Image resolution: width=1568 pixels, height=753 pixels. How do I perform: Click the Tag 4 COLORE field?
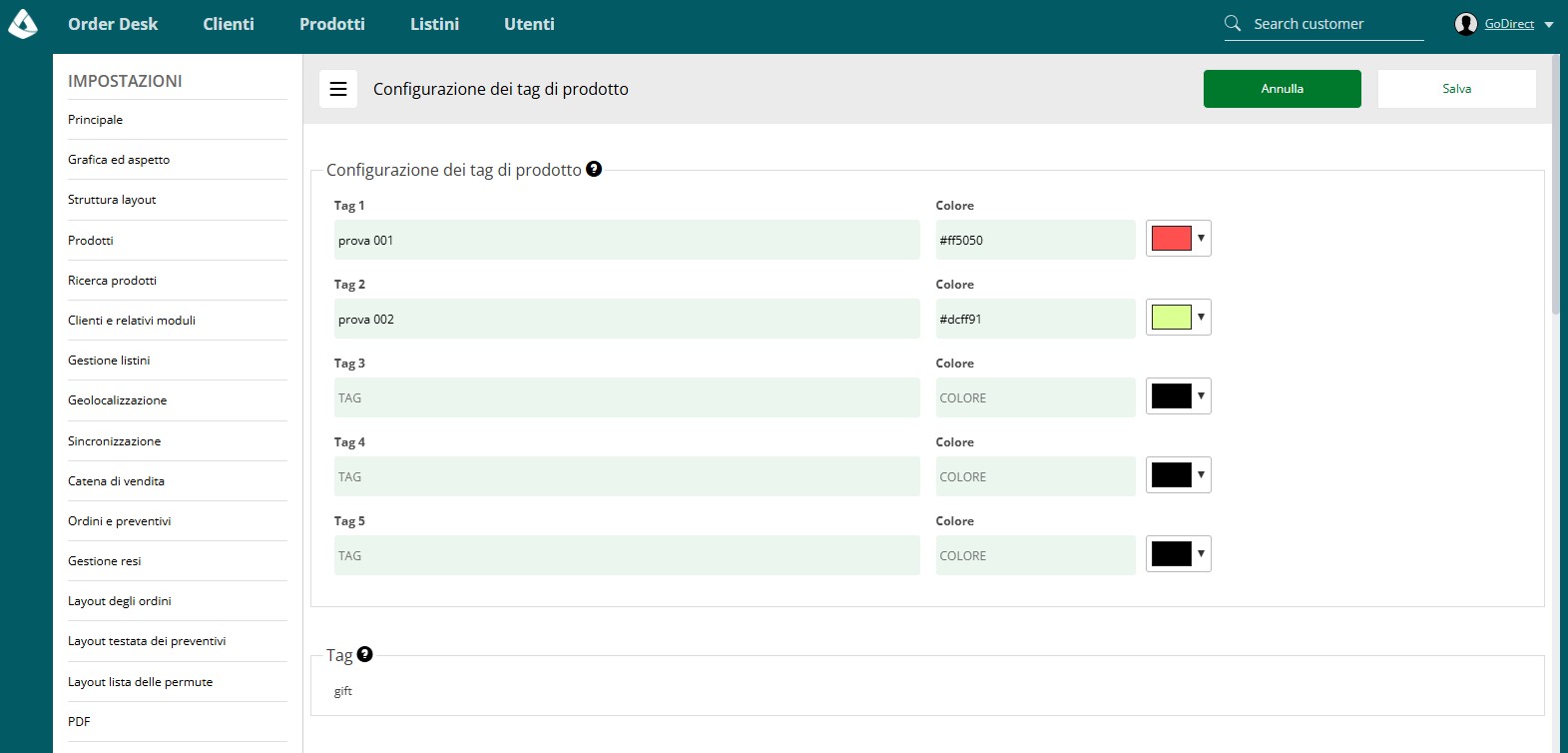(1035, 476)
